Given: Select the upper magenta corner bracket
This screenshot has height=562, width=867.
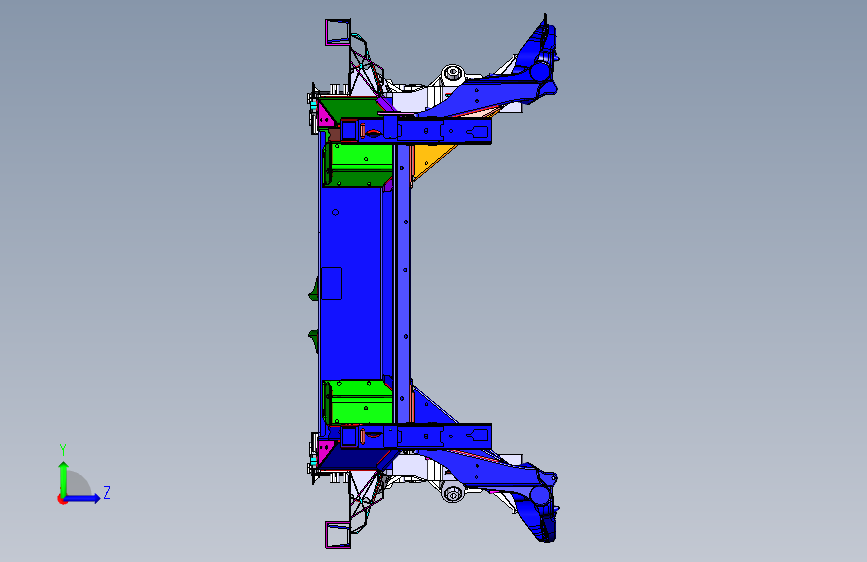Looking at the screenshot, I should pos(325,117).
